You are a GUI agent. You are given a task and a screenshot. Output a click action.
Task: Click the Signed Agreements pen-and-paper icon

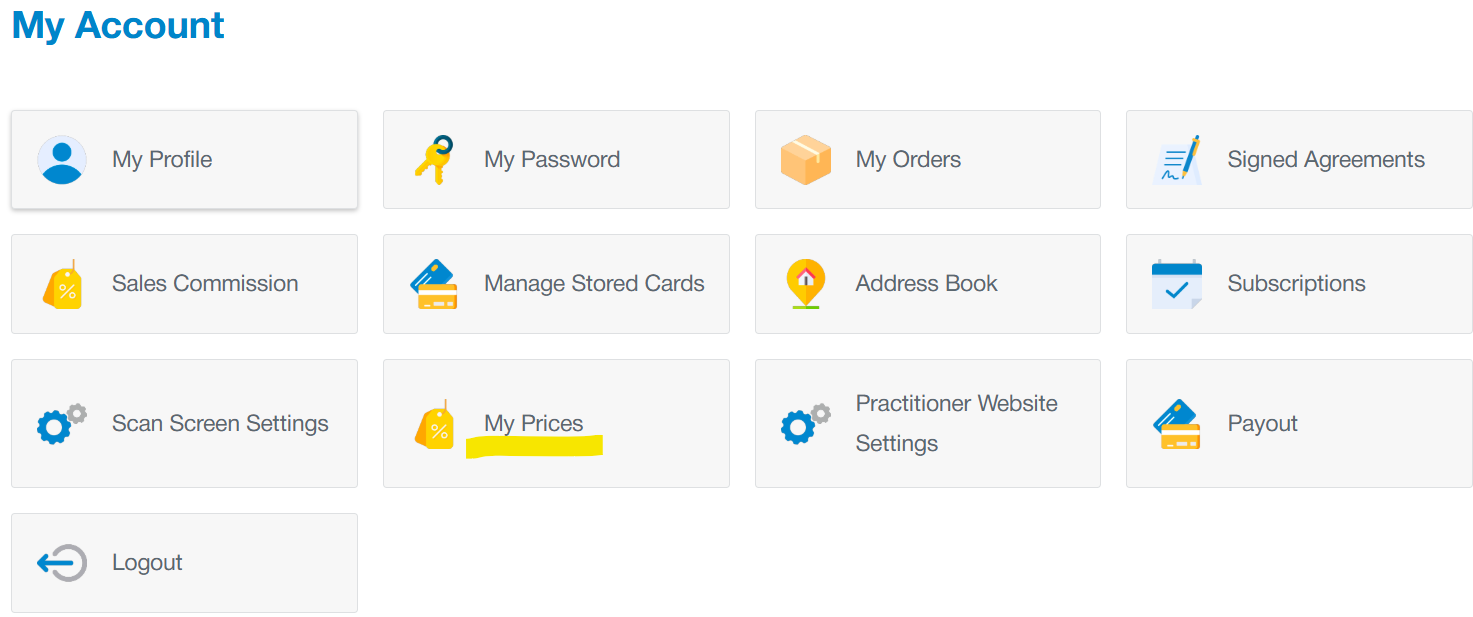(1177, 160)
